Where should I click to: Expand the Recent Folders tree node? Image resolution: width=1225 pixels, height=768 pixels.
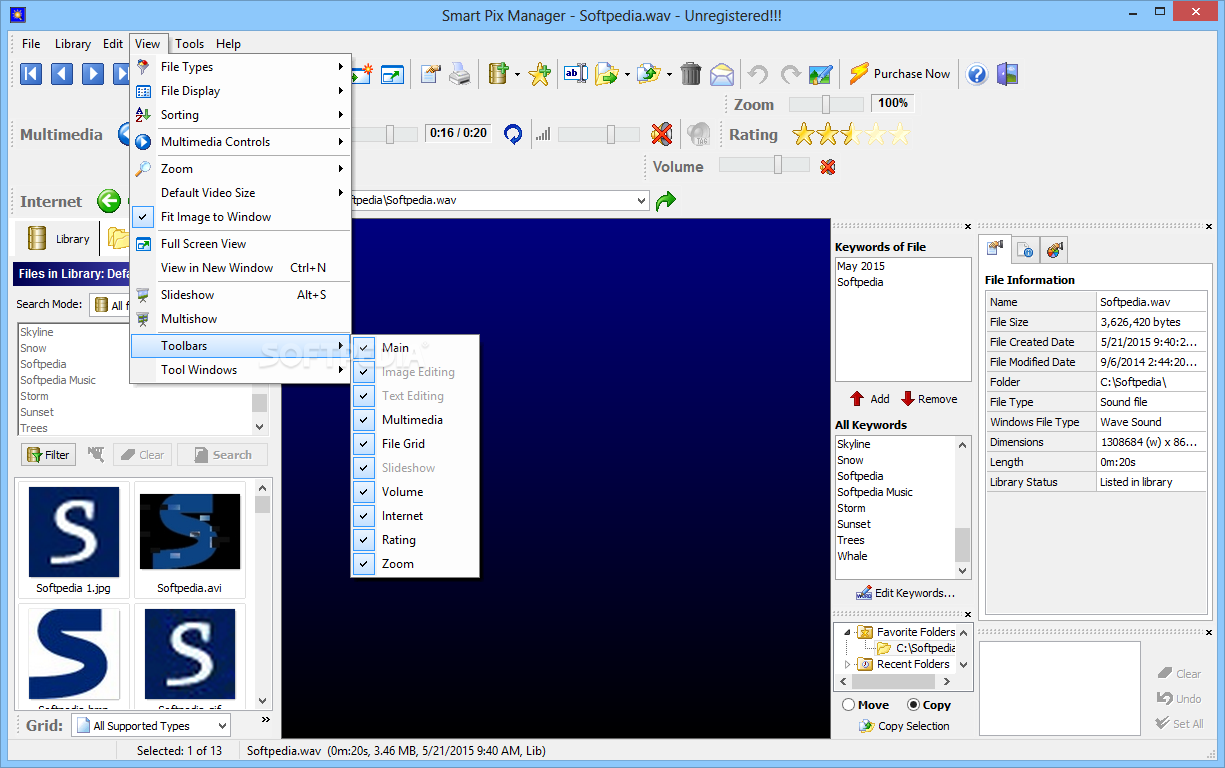(848, 664)
